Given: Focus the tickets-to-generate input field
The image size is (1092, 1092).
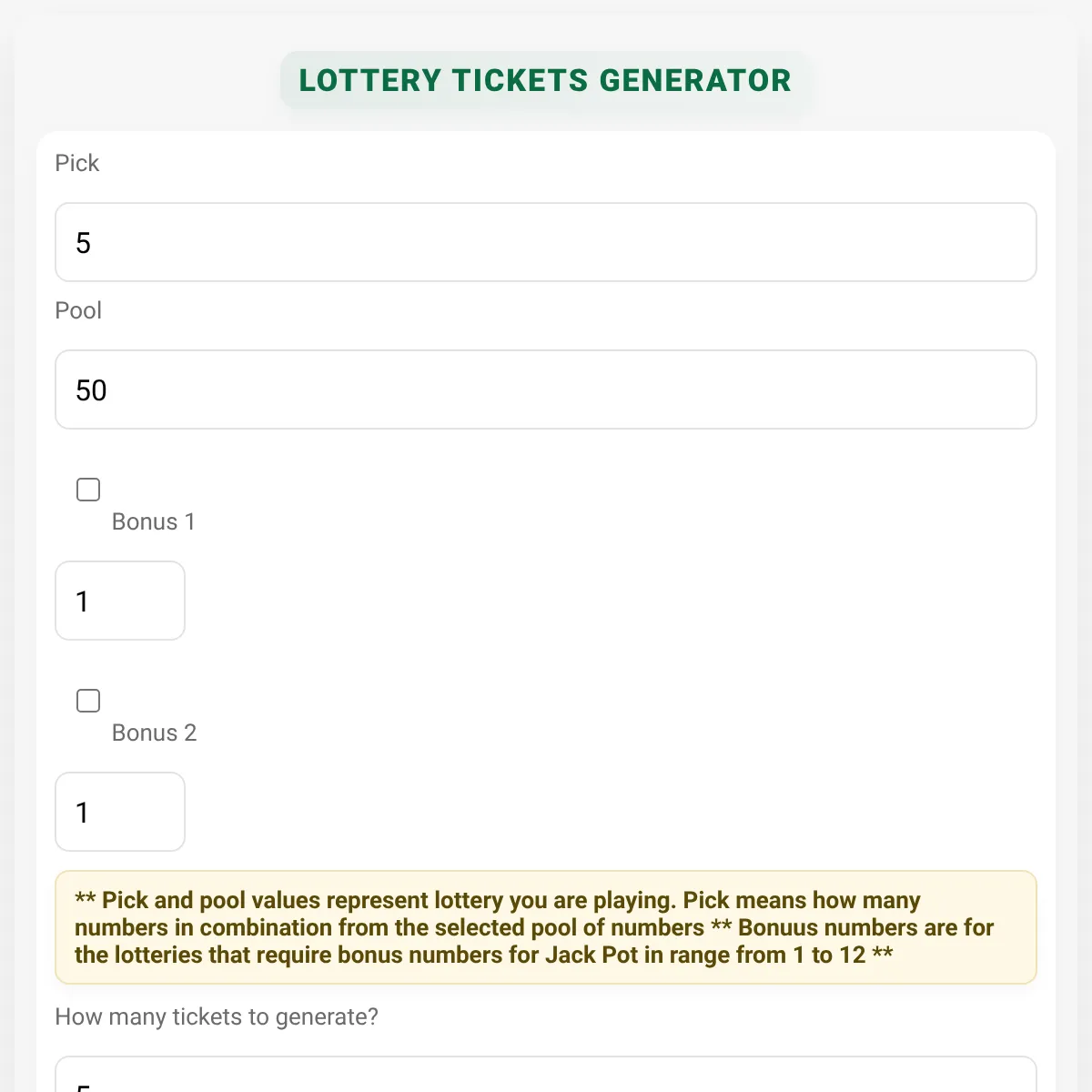Looking at the screenshot, I should tap(546, 1075).
